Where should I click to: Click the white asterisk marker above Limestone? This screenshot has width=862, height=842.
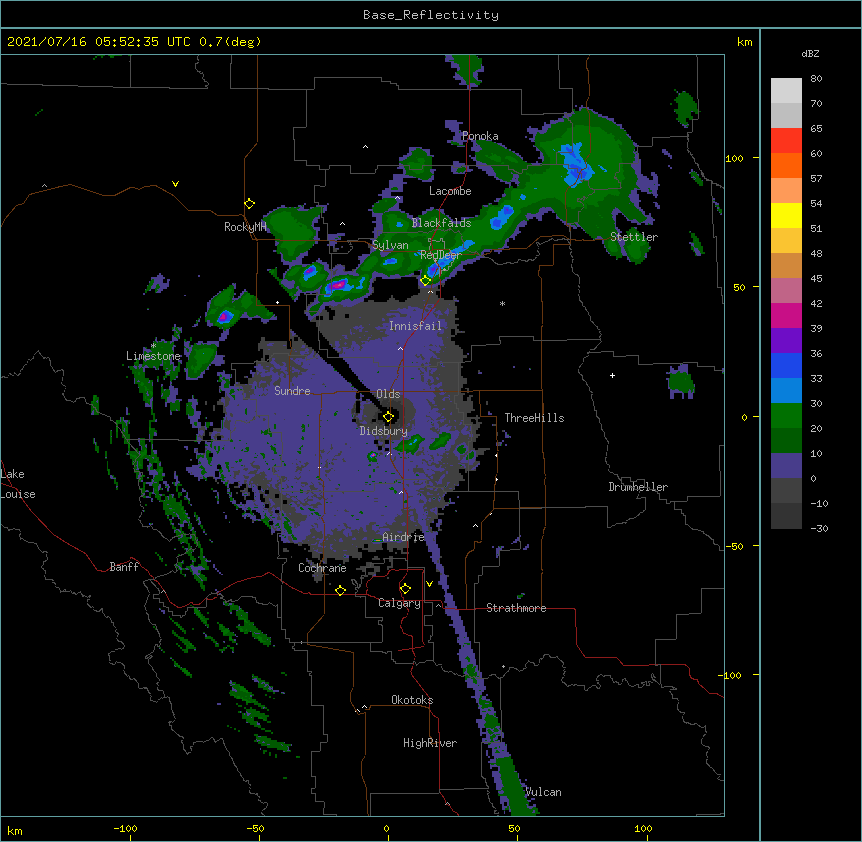(x=154, y=345)
